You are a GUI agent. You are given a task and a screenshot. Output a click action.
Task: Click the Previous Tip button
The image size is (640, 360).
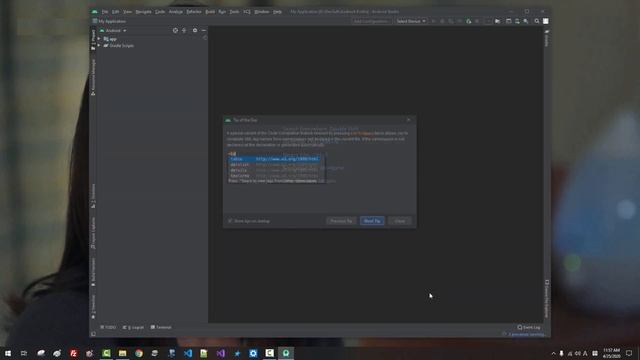coord(341,221)
